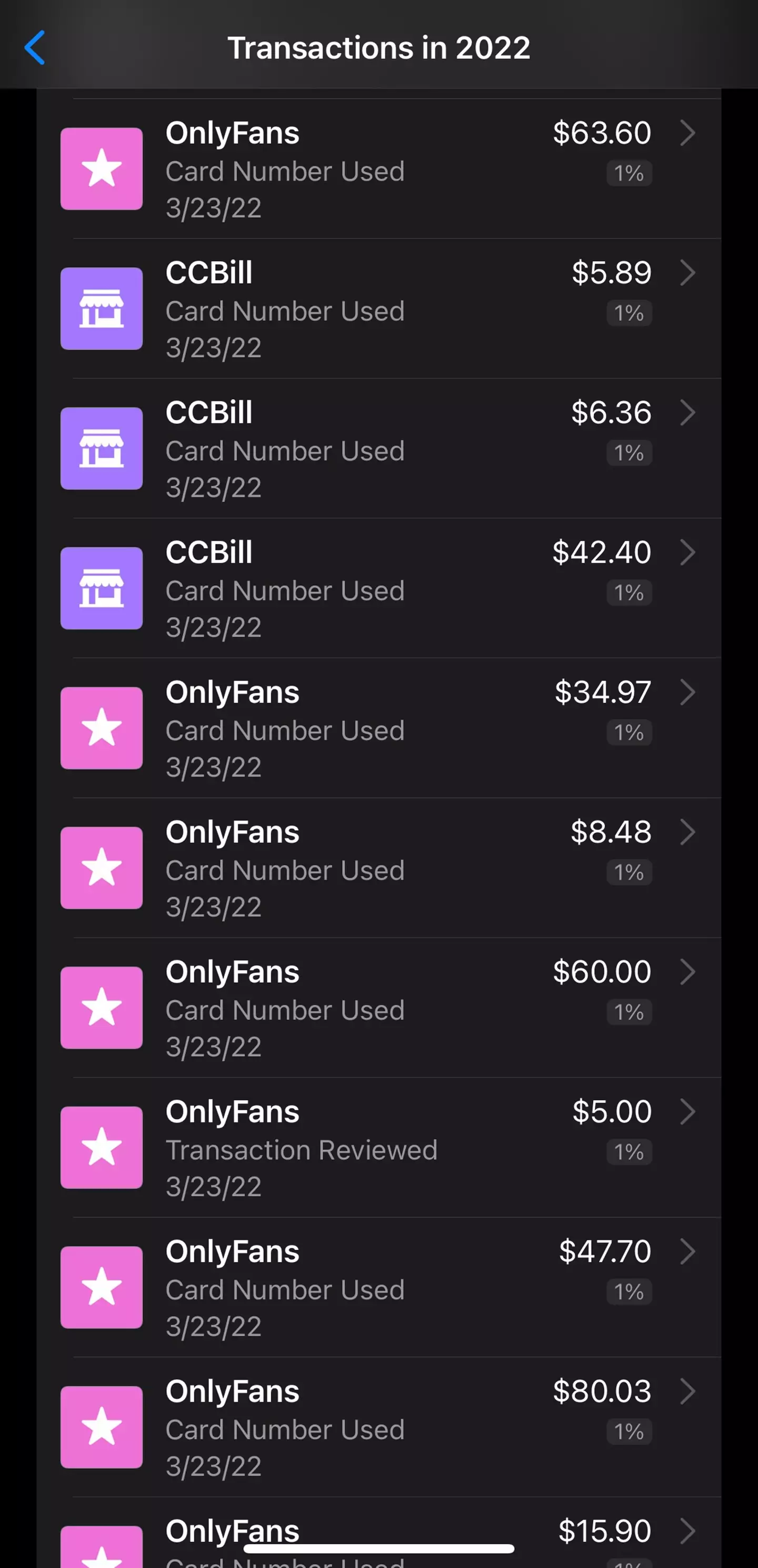Tap the home indicator bar

pos(378,1549)
